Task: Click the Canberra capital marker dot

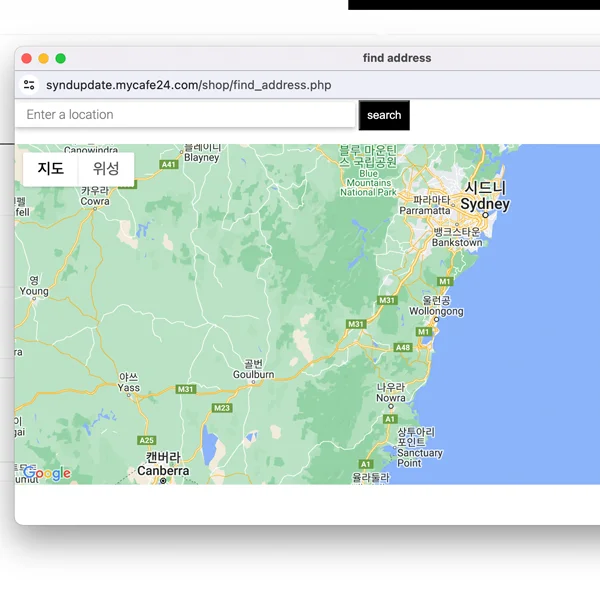Action: tap(163, 481)
